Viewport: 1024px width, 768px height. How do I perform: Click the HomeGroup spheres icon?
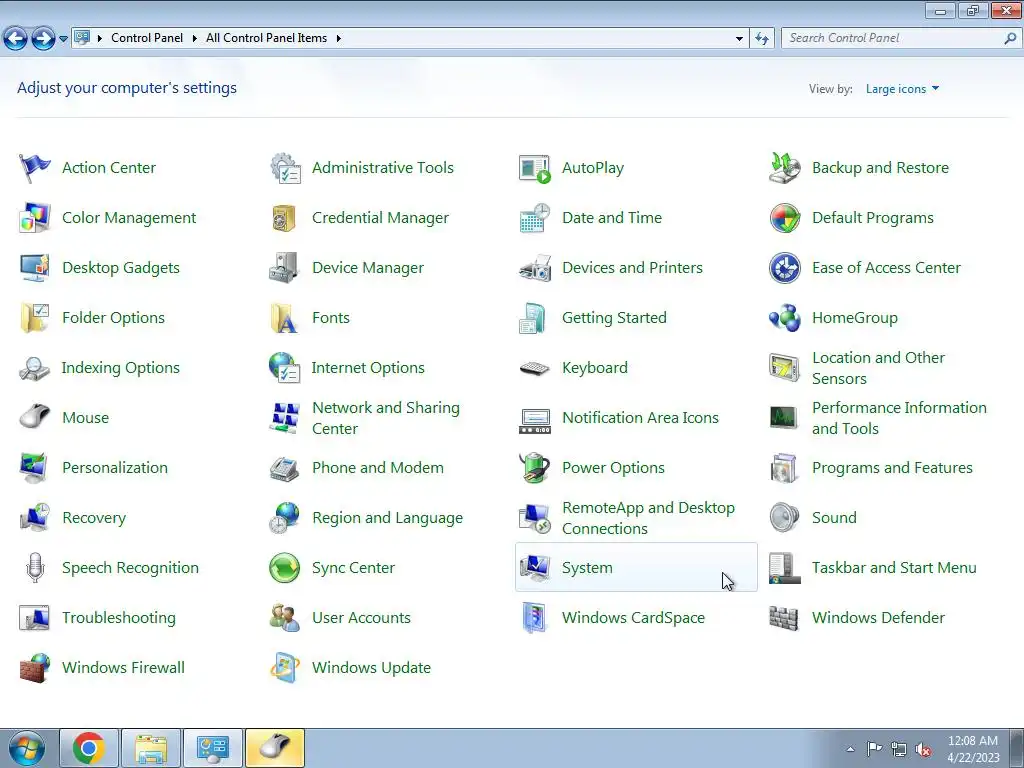pyautogui.click(x=784, y=318)
